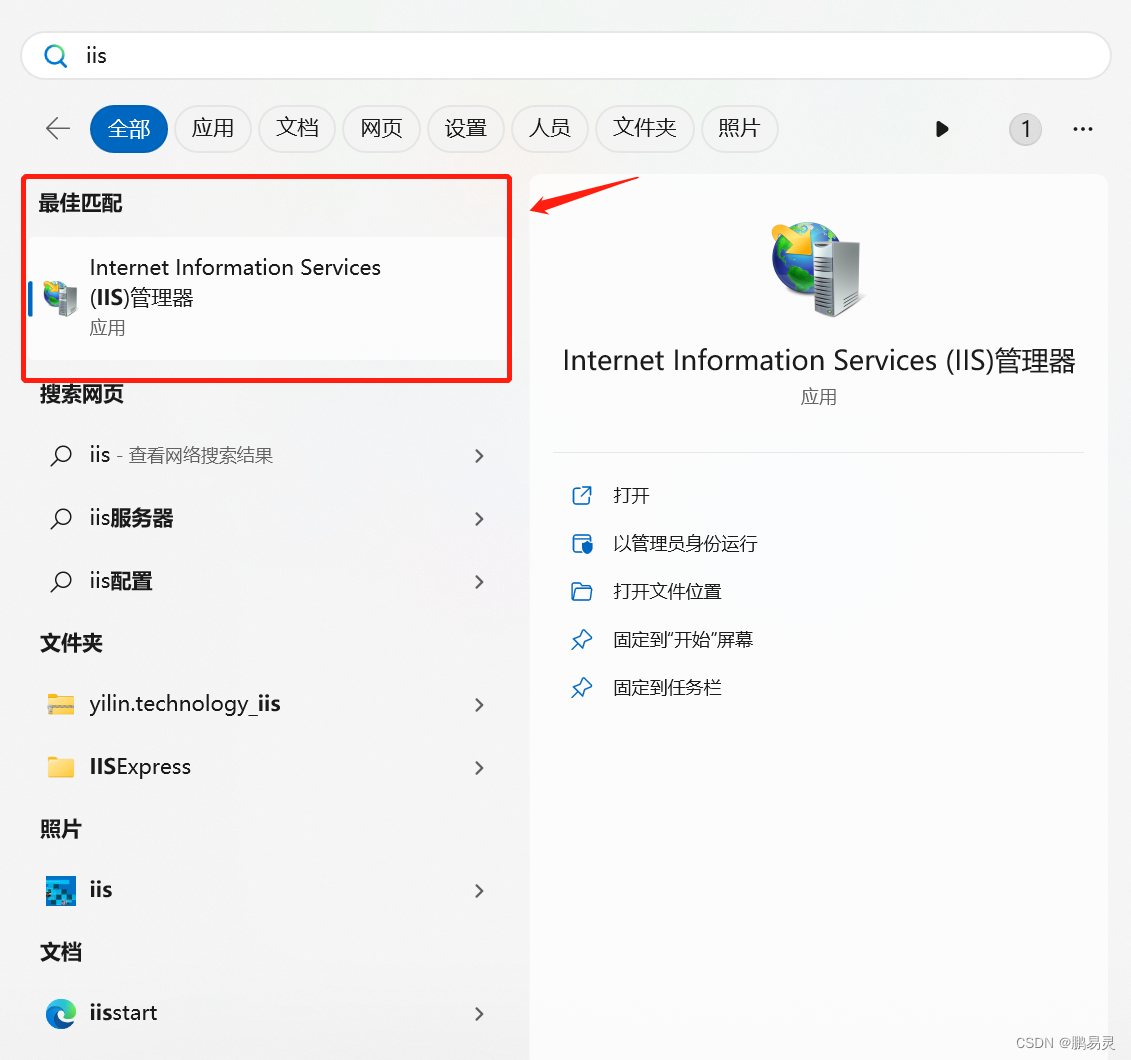Switch to the 设置 filter tab

[465, 128]
